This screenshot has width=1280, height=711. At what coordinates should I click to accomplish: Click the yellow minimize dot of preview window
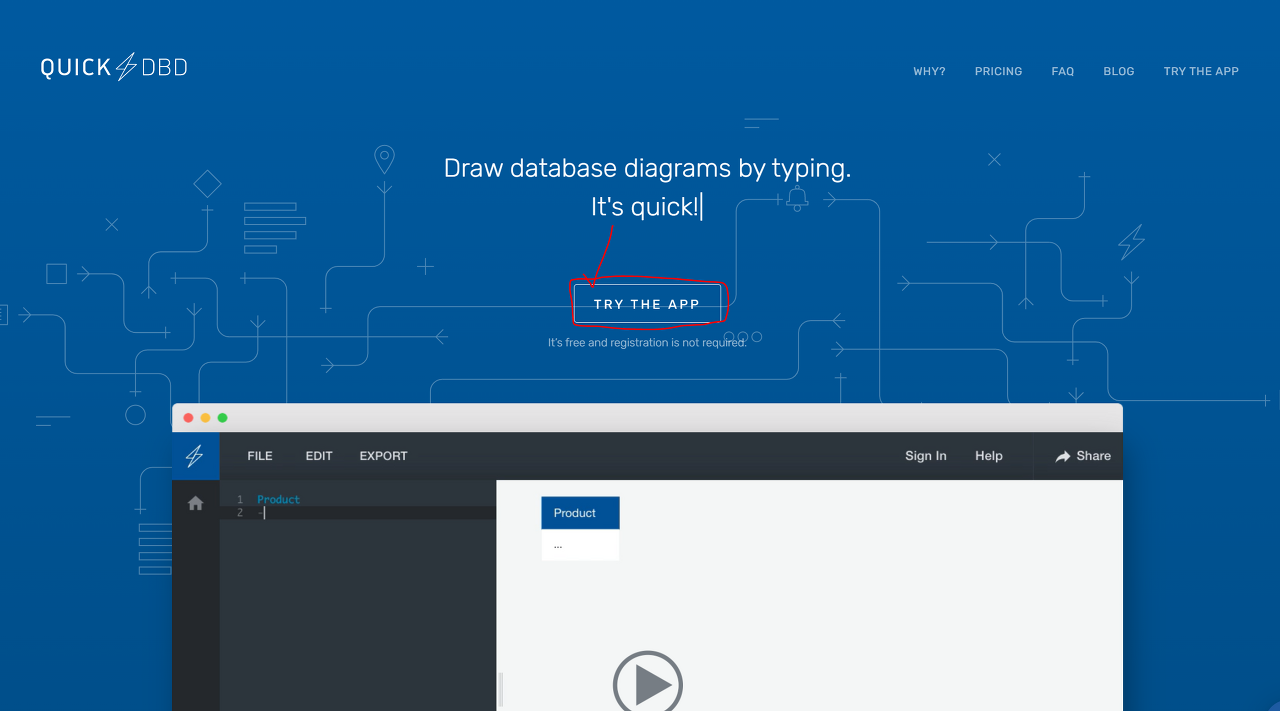tap(206, 418)
